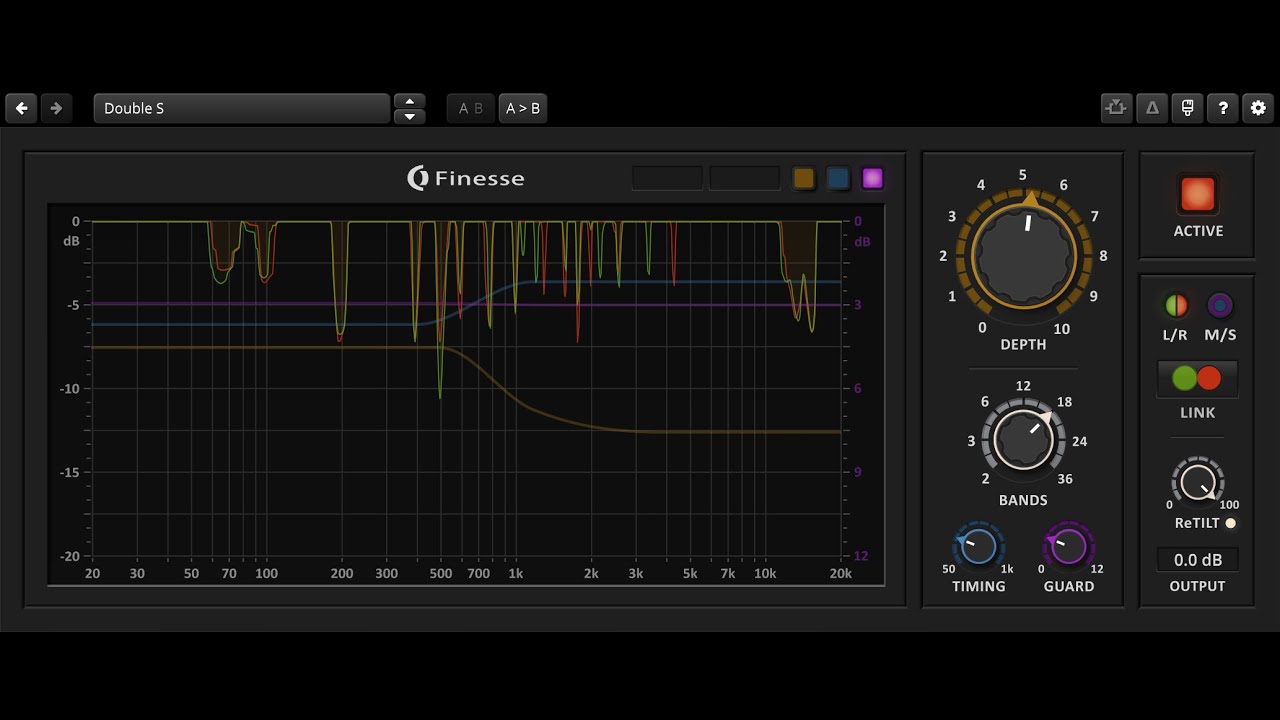The image size is (1280, 720).
Task: Open the Double S preset name field
Action: coord(242,108)
